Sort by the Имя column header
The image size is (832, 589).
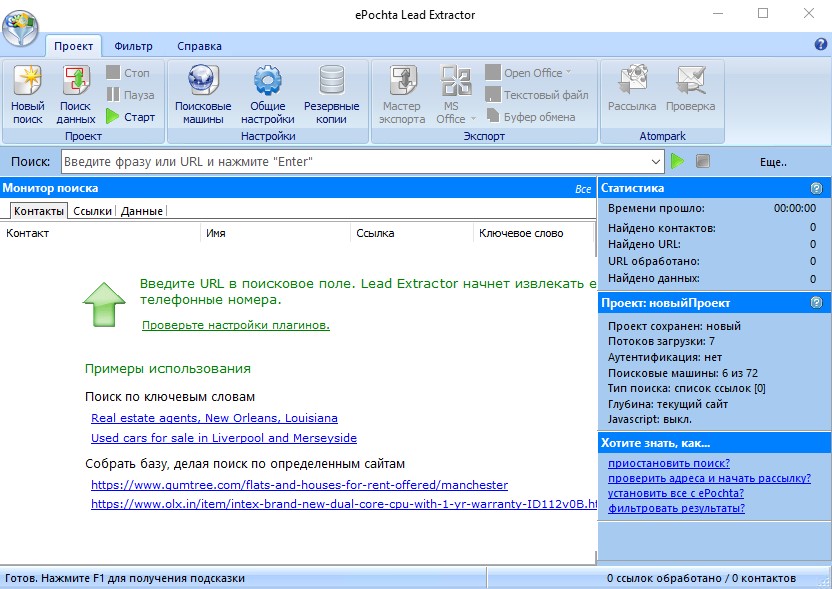click(275, 233)
